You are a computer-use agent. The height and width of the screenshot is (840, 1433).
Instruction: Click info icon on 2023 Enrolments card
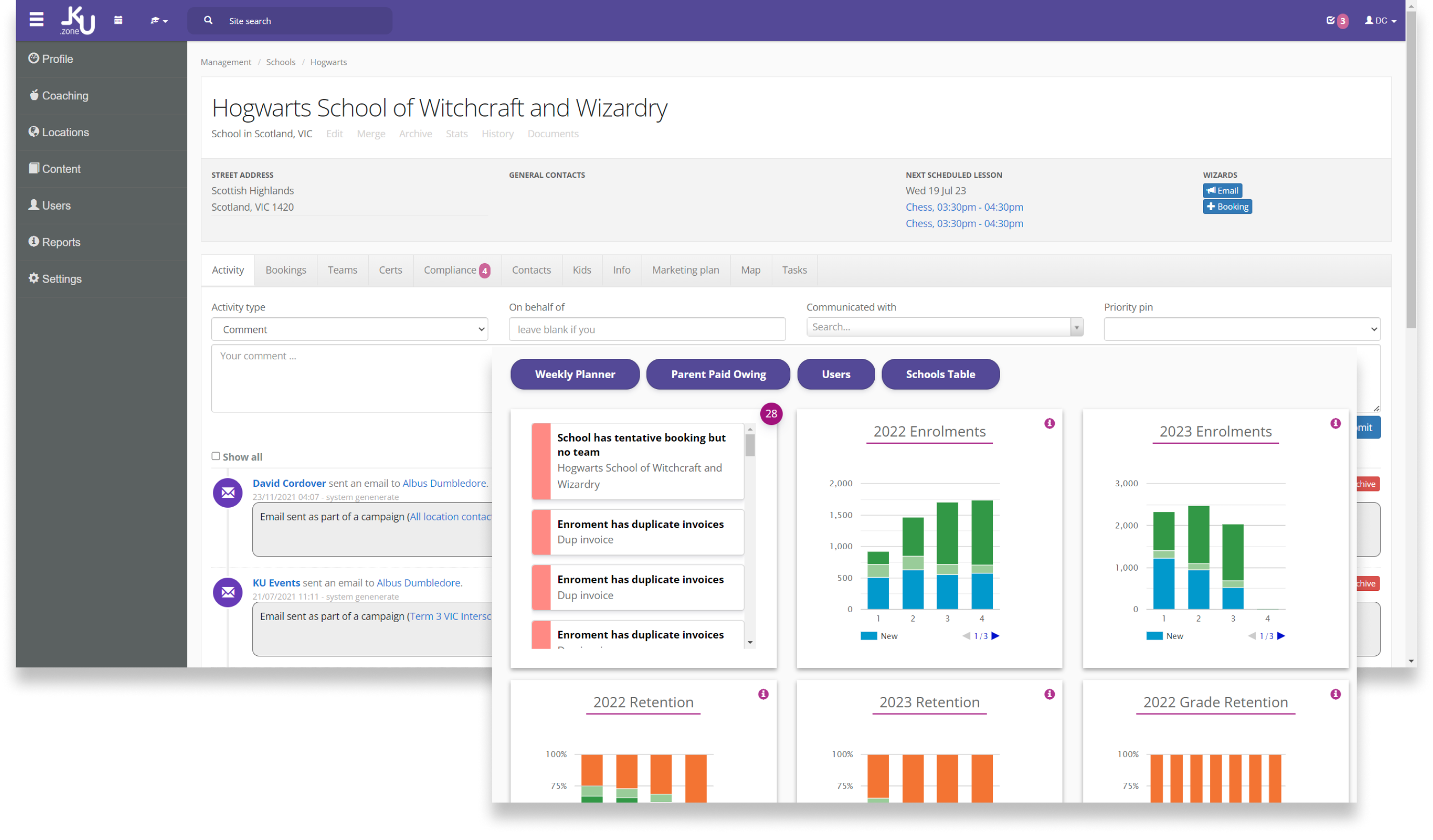click(x=1336, y=423)
